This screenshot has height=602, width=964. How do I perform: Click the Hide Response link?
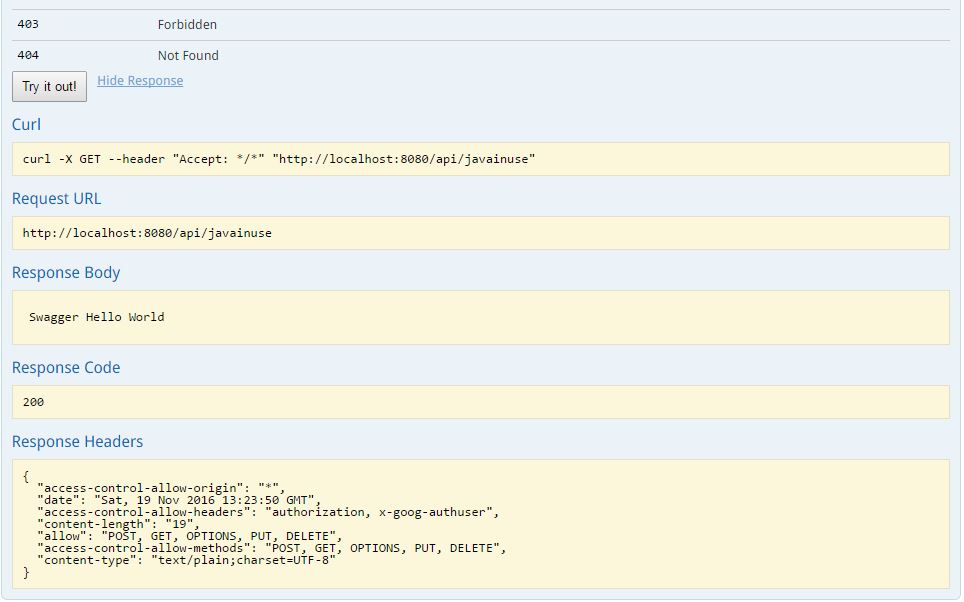pos(140,81)
